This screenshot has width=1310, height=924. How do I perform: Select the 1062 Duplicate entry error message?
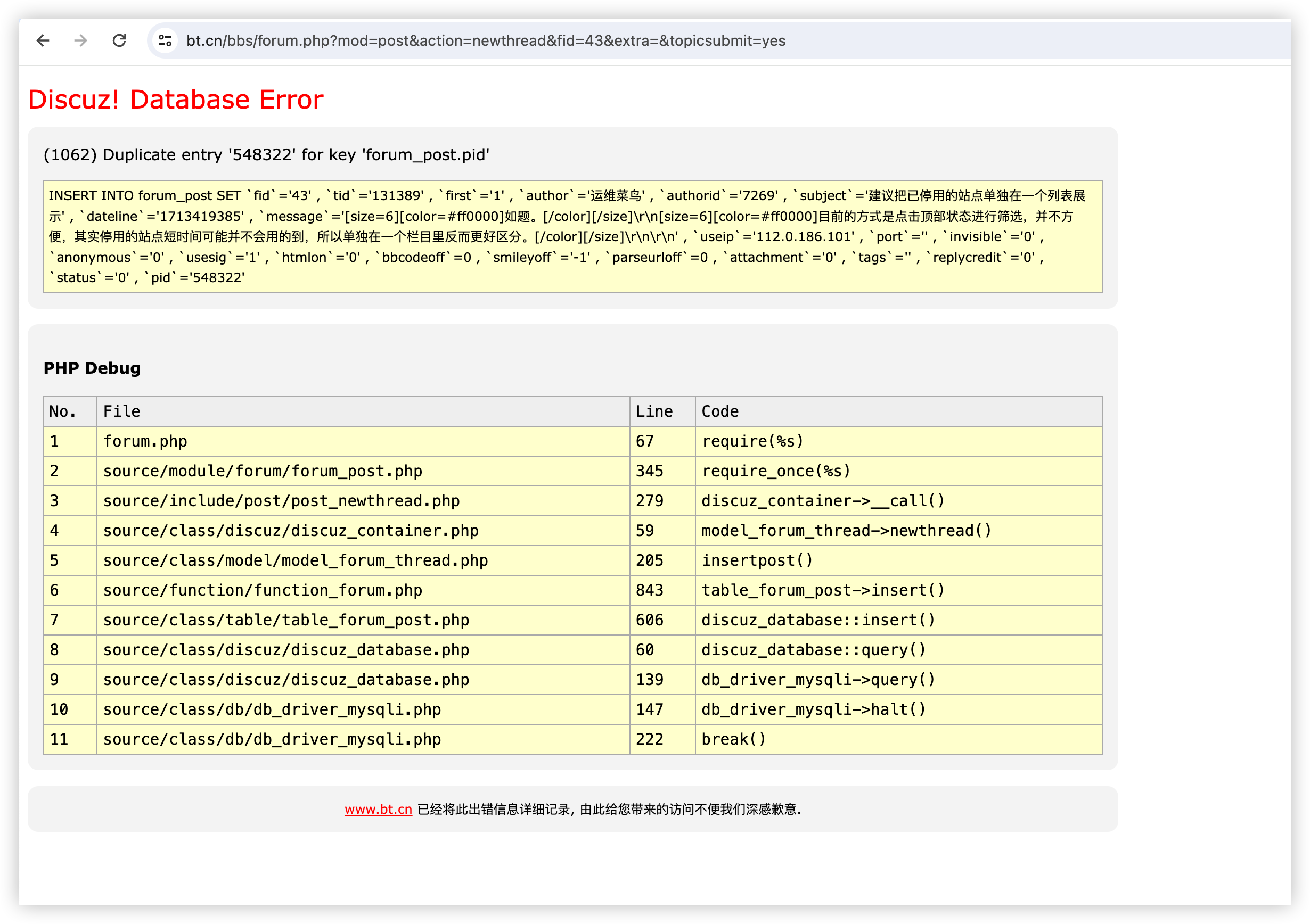(266, 154)
